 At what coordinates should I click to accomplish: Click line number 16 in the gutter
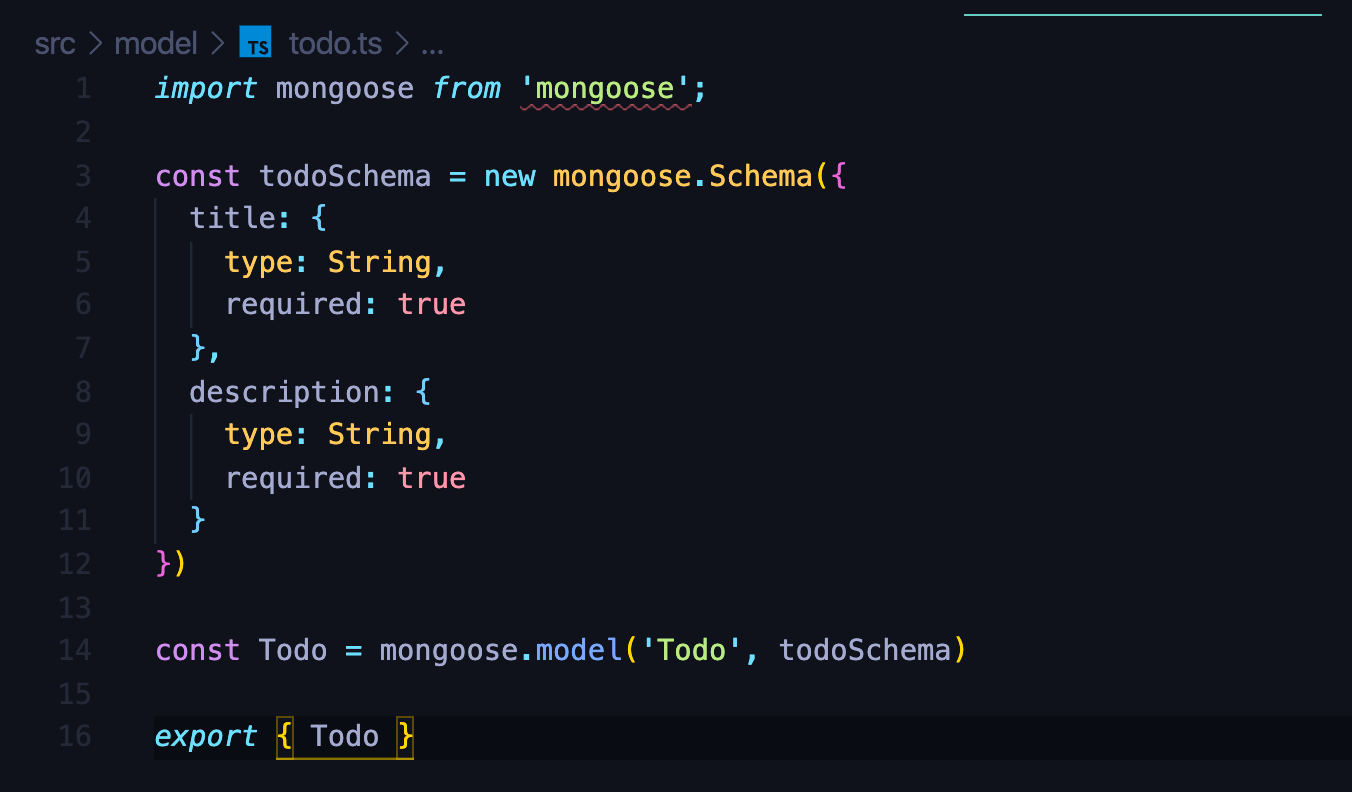click(74, 736)
